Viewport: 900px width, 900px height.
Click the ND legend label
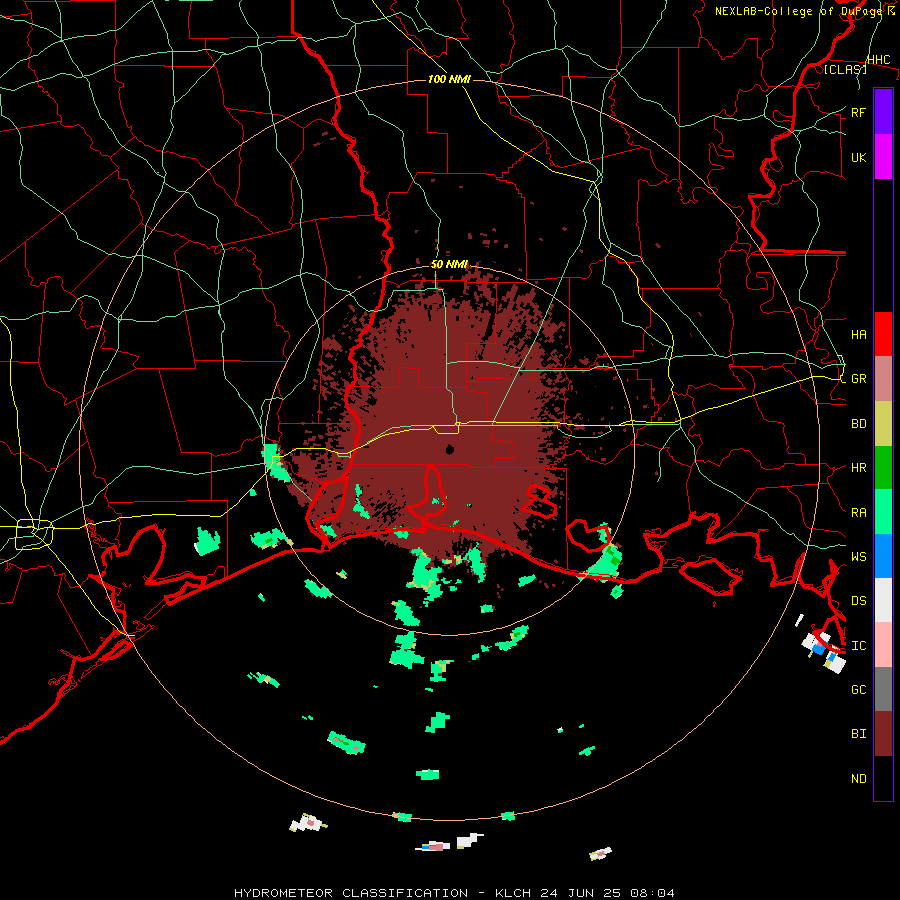[858, 778]
